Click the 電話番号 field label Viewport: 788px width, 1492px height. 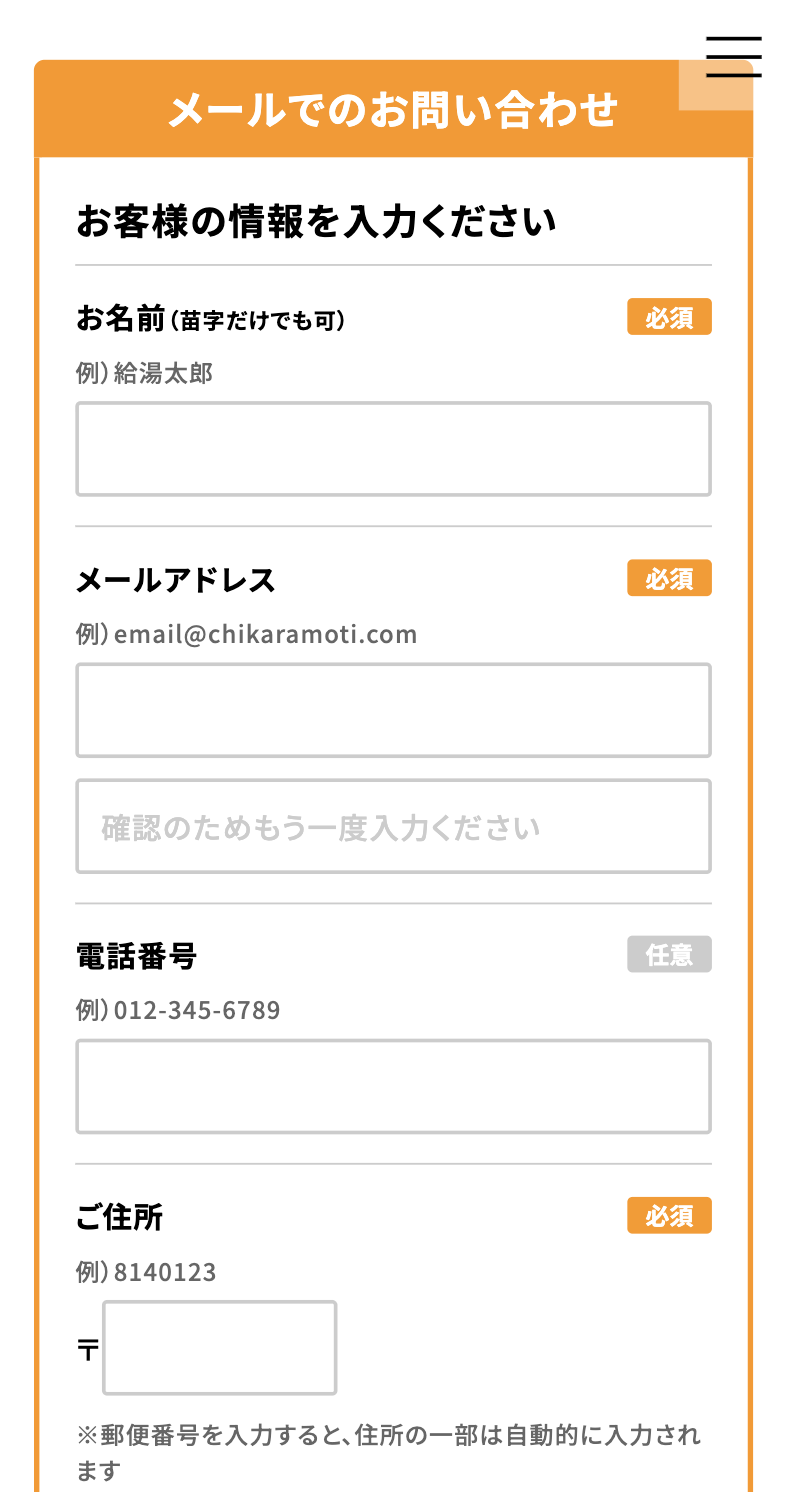(x=137, y=956)
